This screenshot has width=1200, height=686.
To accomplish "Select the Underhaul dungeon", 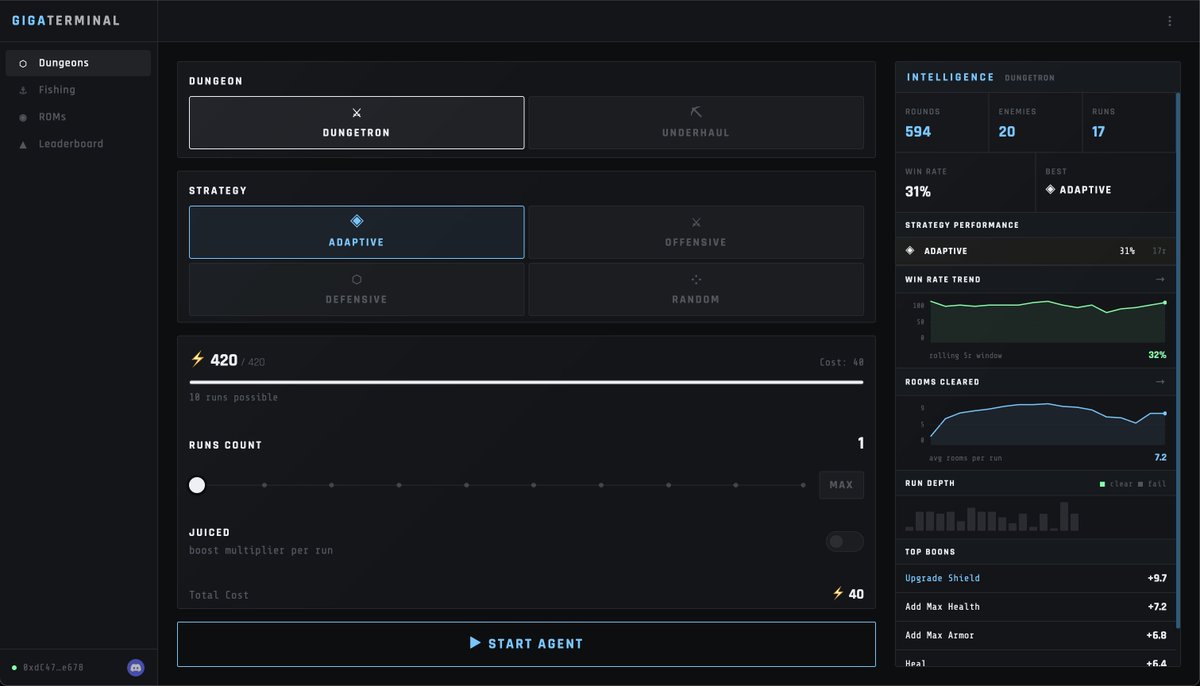I will click(x=696, y=122).
